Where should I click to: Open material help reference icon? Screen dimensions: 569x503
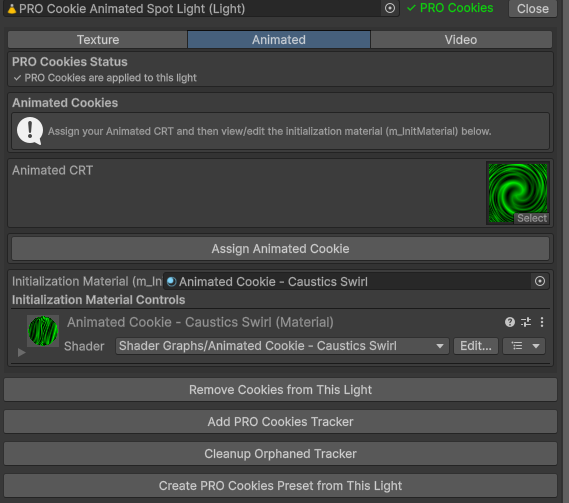point(509,322)
